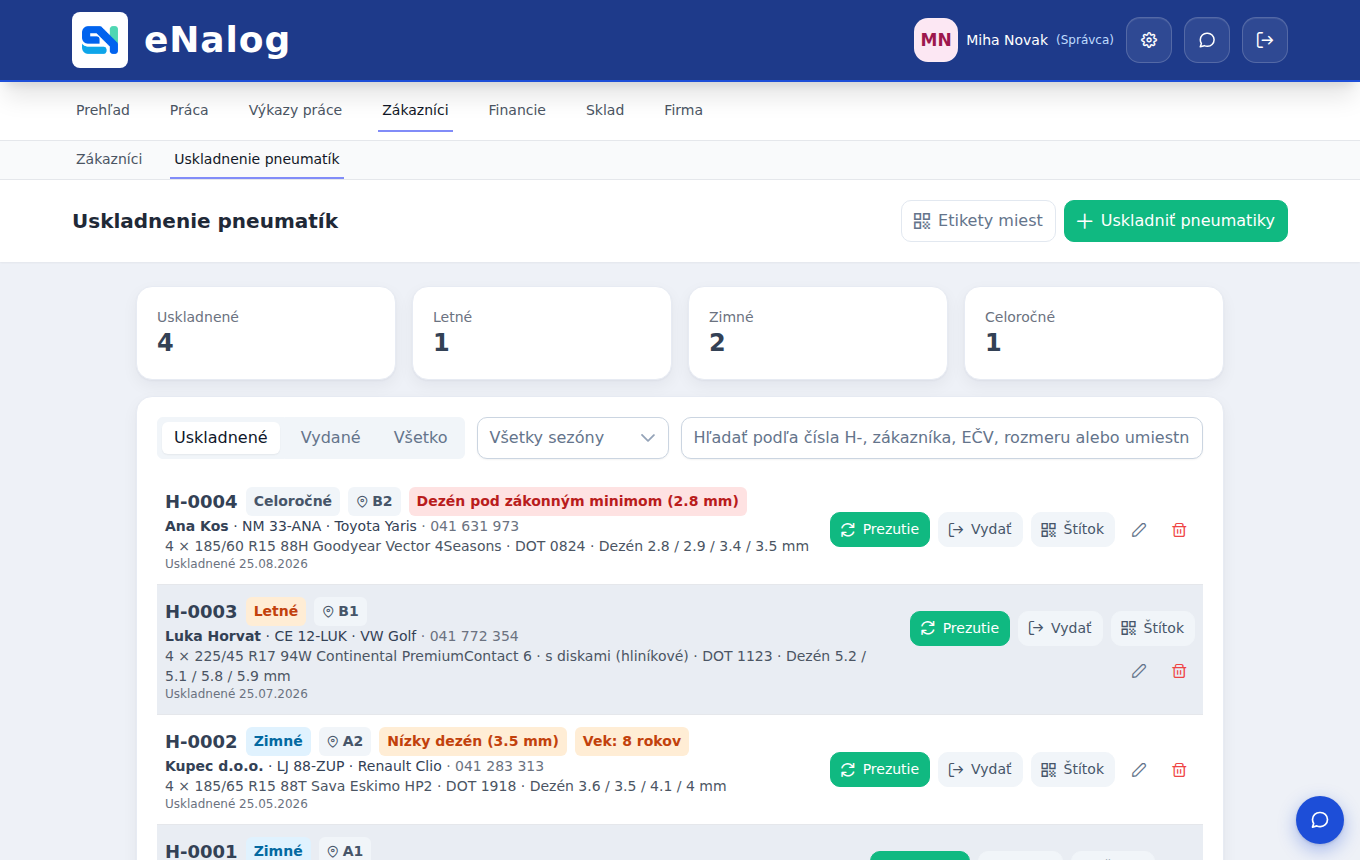Image resolution: width=1360 pixels, height=860 pixels.
Task: Click the B2 location tag on H-0004
Action: [x=374, y=501]
